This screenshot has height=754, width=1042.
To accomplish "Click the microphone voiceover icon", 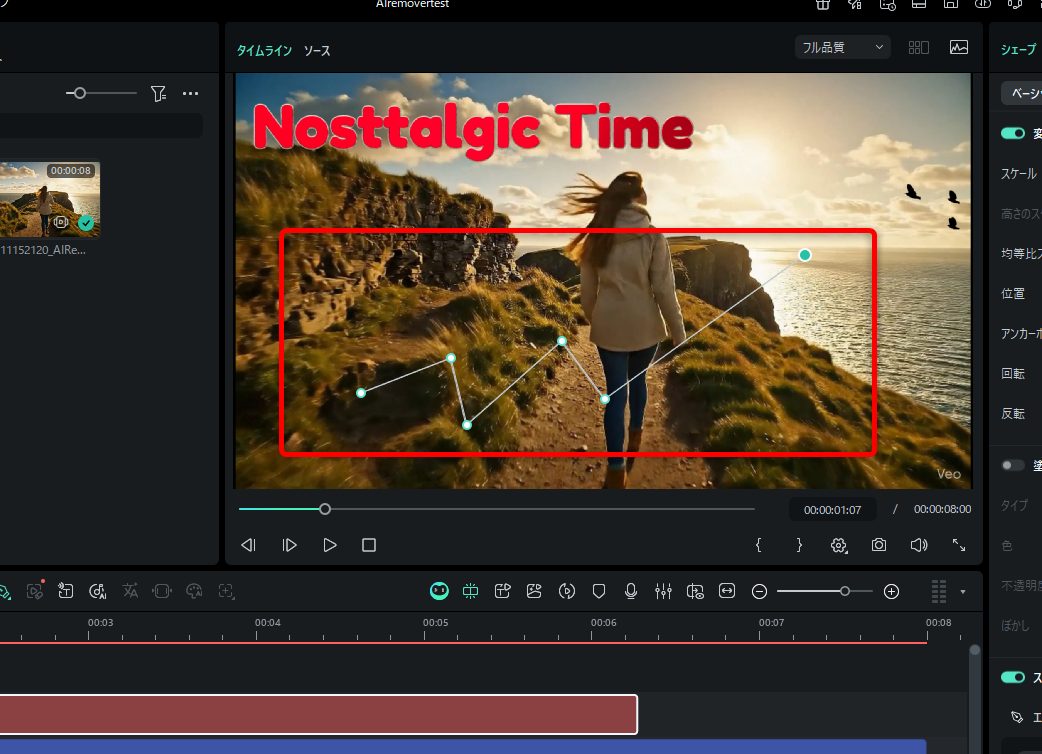I will click(631, 591).
